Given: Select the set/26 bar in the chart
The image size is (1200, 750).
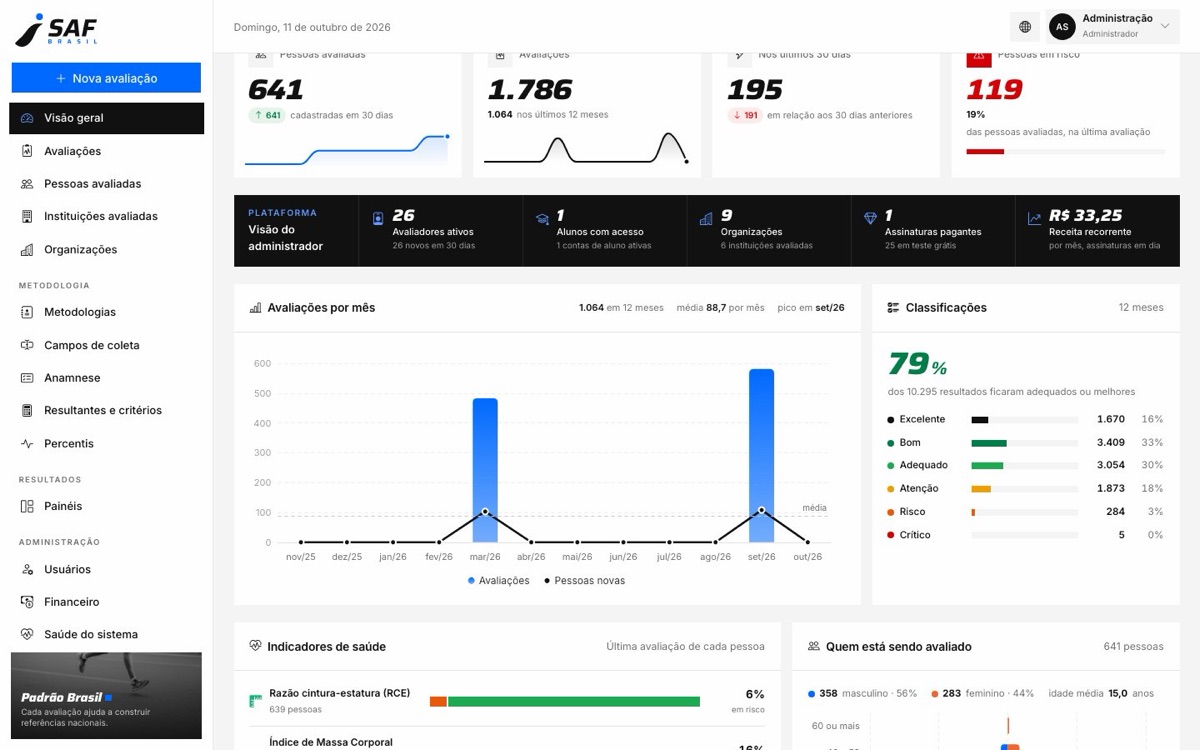Looking at the screenshot, I should (762, 456).
